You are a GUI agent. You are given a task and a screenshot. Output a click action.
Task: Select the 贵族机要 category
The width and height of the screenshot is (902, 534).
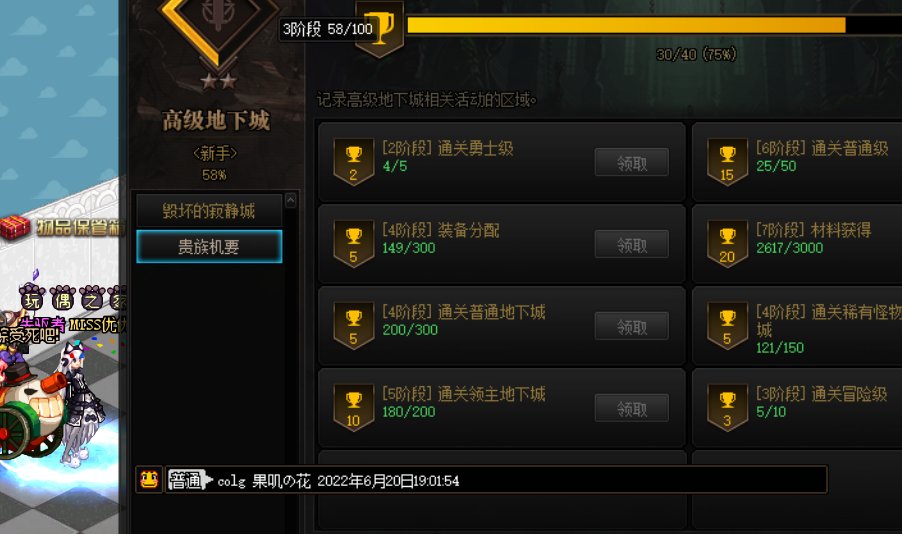coord(209,246)
